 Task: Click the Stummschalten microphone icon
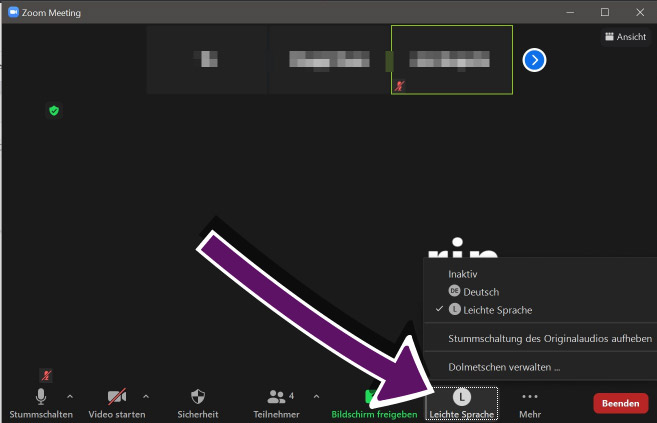41,397
